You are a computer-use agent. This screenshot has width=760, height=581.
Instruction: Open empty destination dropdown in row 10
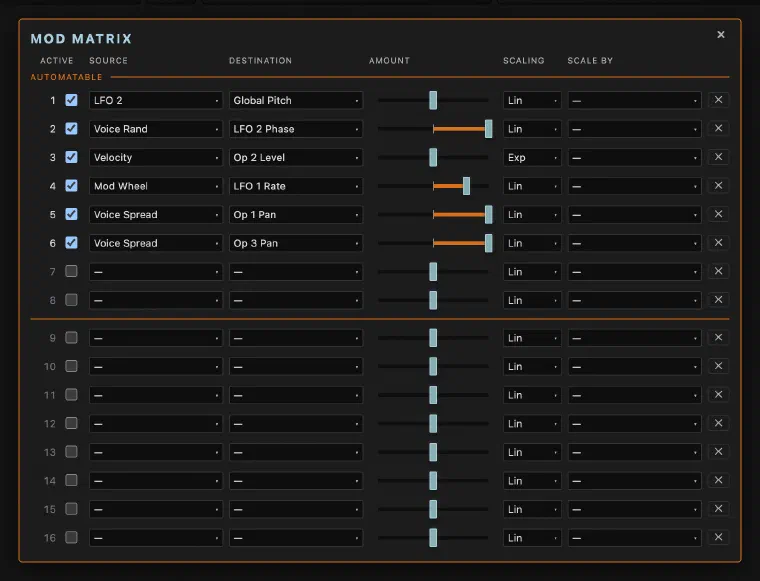coord(296,366)
